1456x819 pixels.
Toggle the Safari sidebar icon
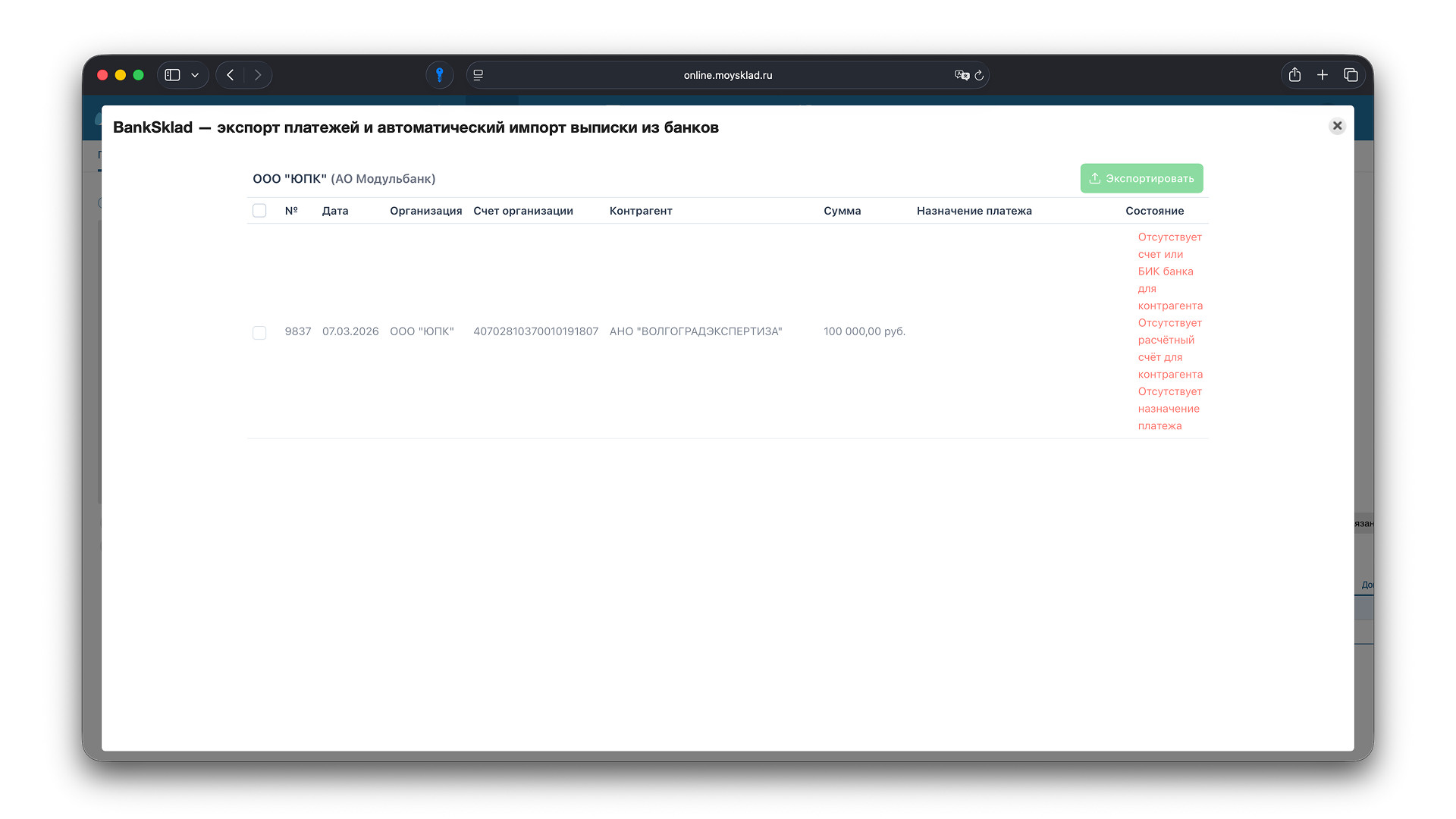tap(173, 75)
